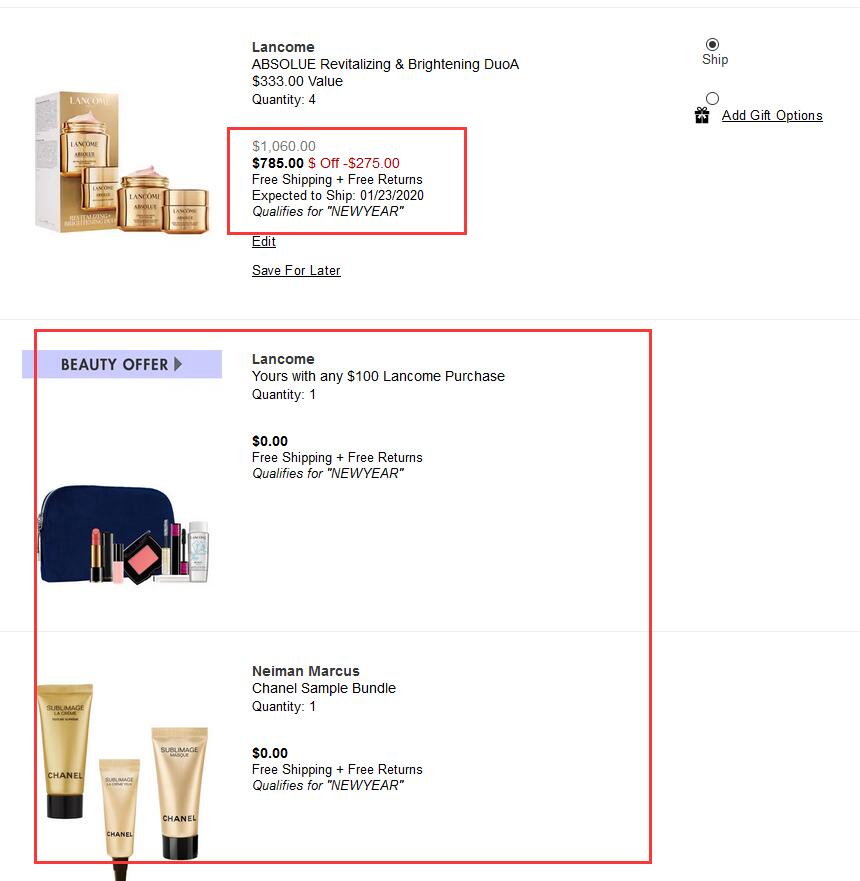Viewport: 860px width, 881px height.
Task: Open the BEAUTY OFFER banner
Action: pos(122,364)
